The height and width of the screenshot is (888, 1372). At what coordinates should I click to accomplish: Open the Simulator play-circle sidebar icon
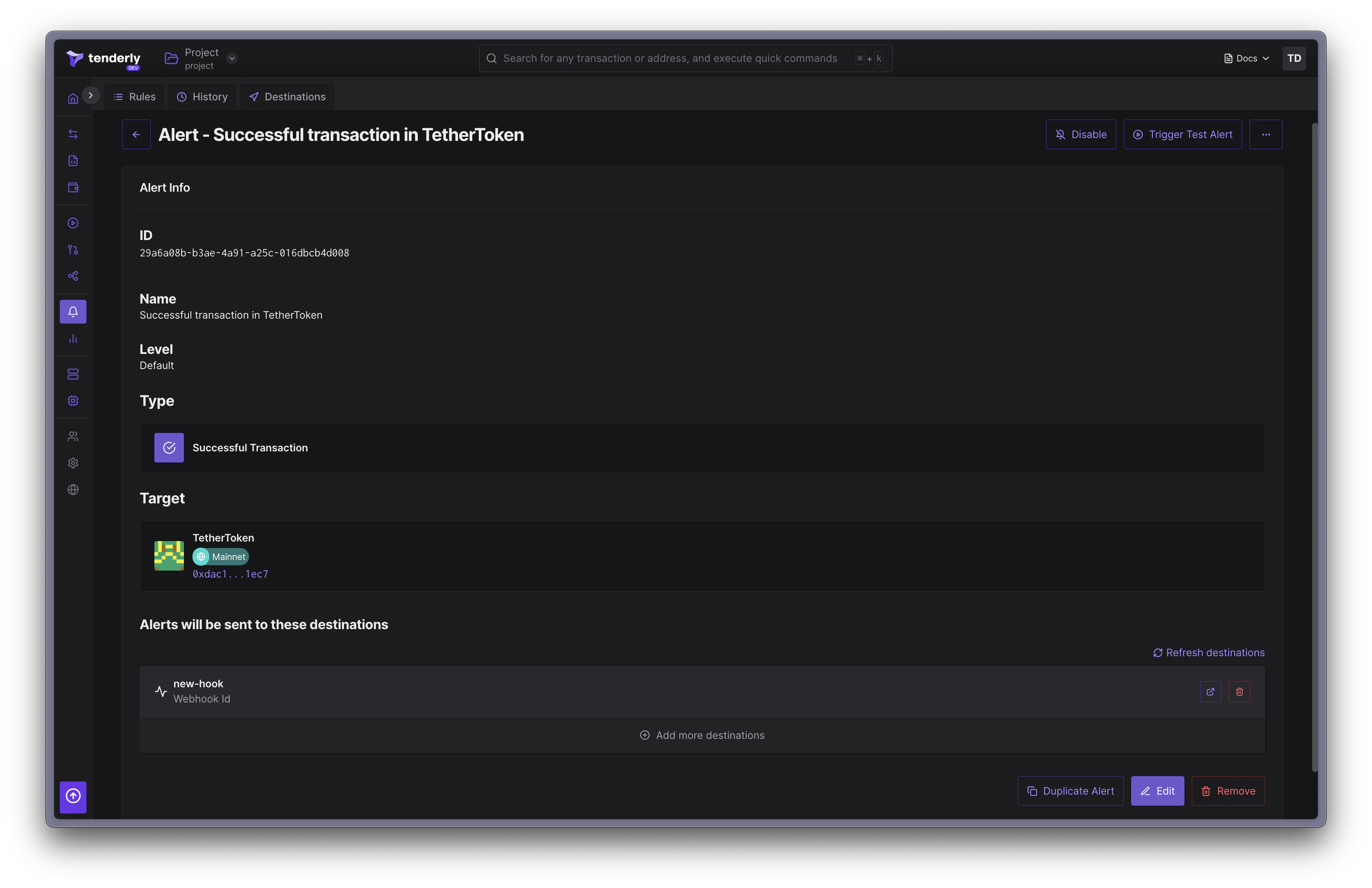point(73,223)
